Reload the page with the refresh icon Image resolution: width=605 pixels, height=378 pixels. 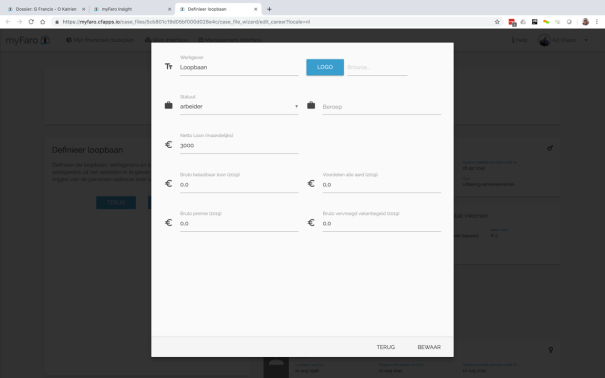(x=31, y=22)
